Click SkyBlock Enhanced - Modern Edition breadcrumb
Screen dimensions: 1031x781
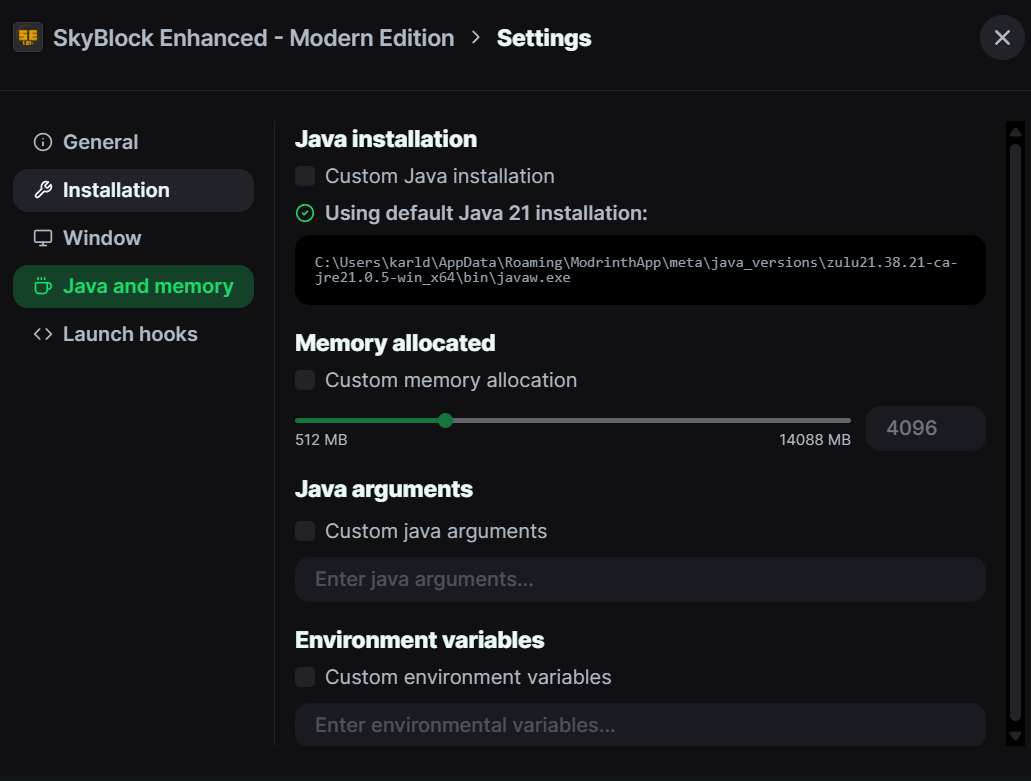point(254,38)
